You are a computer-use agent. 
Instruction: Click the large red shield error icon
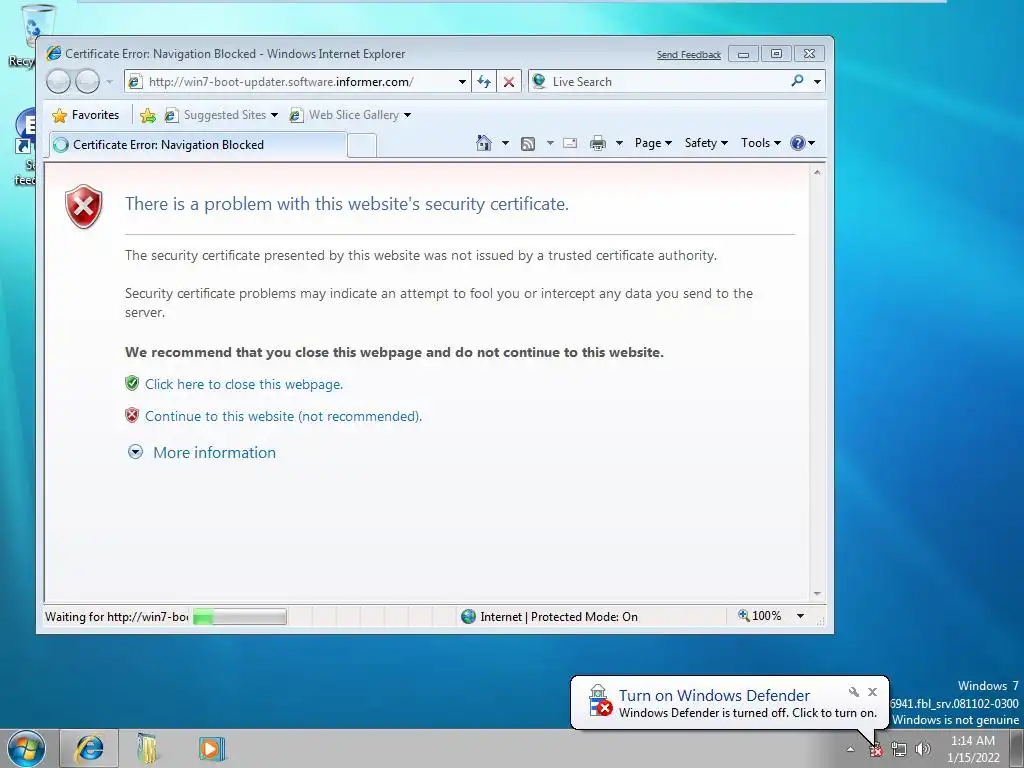[x=84, y=206]
